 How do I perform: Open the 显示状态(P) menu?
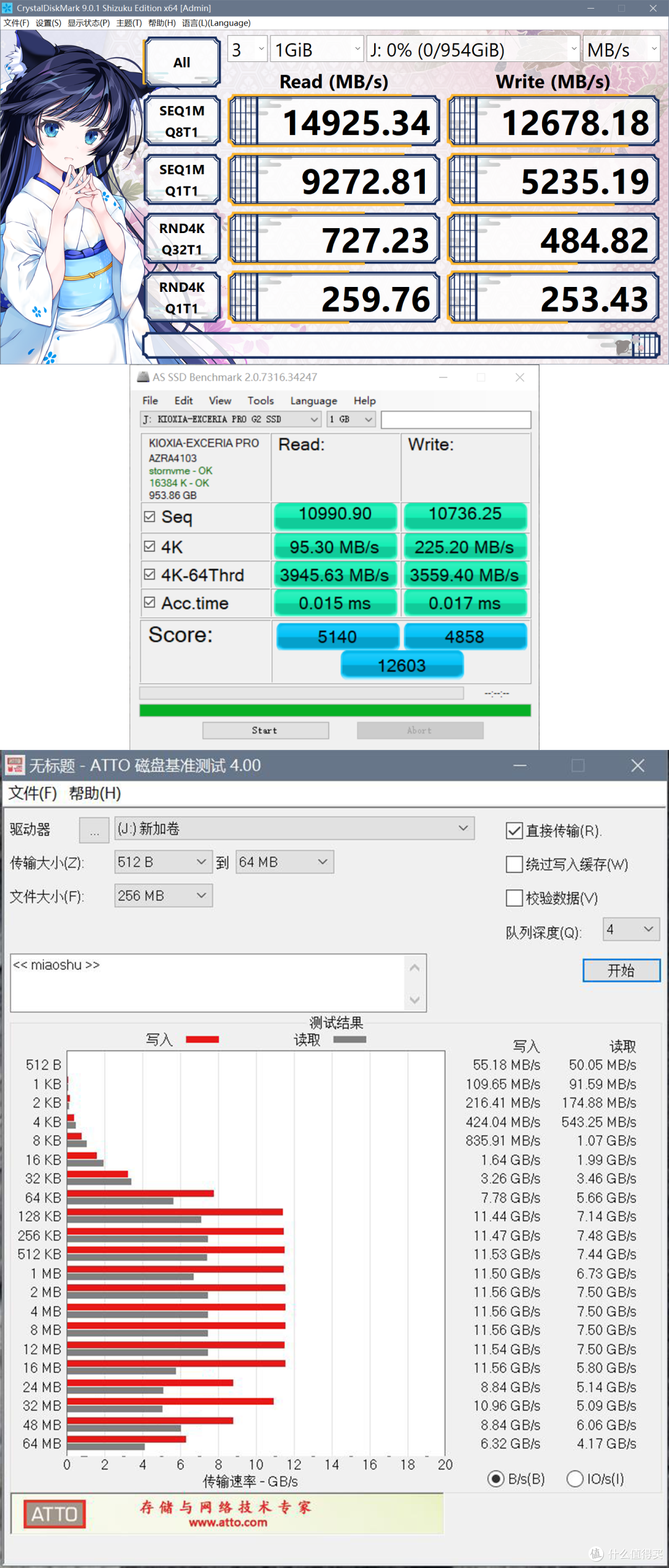click(89, 23)
